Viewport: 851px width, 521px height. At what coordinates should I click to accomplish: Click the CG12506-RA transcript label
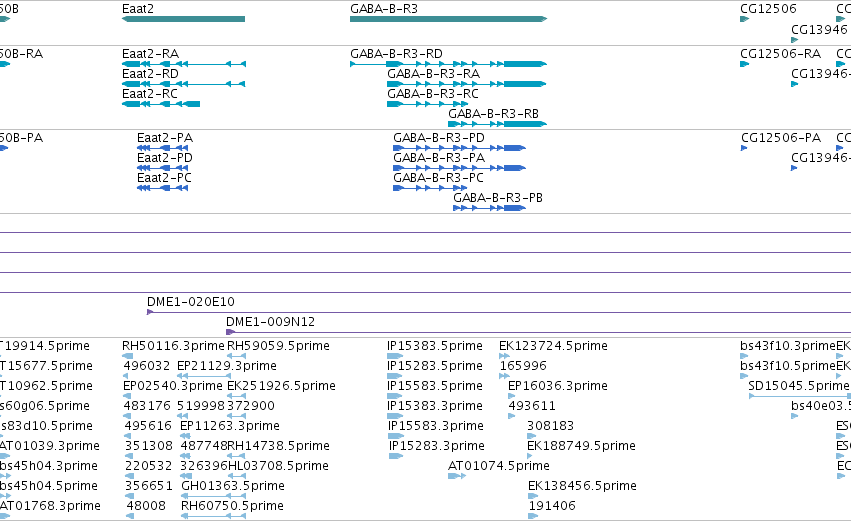click(780, 54)
